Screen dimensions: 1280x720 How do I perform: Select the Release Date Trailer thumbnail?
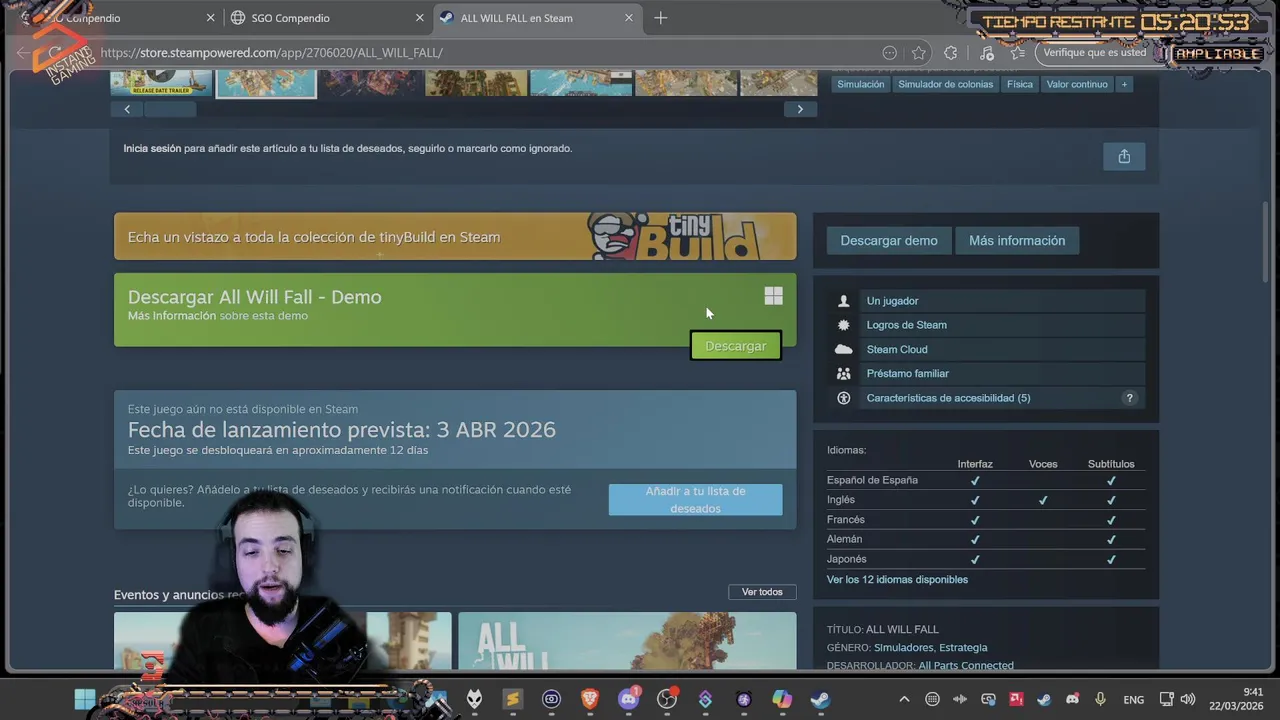pyautogui.click(x=161, y=83)
